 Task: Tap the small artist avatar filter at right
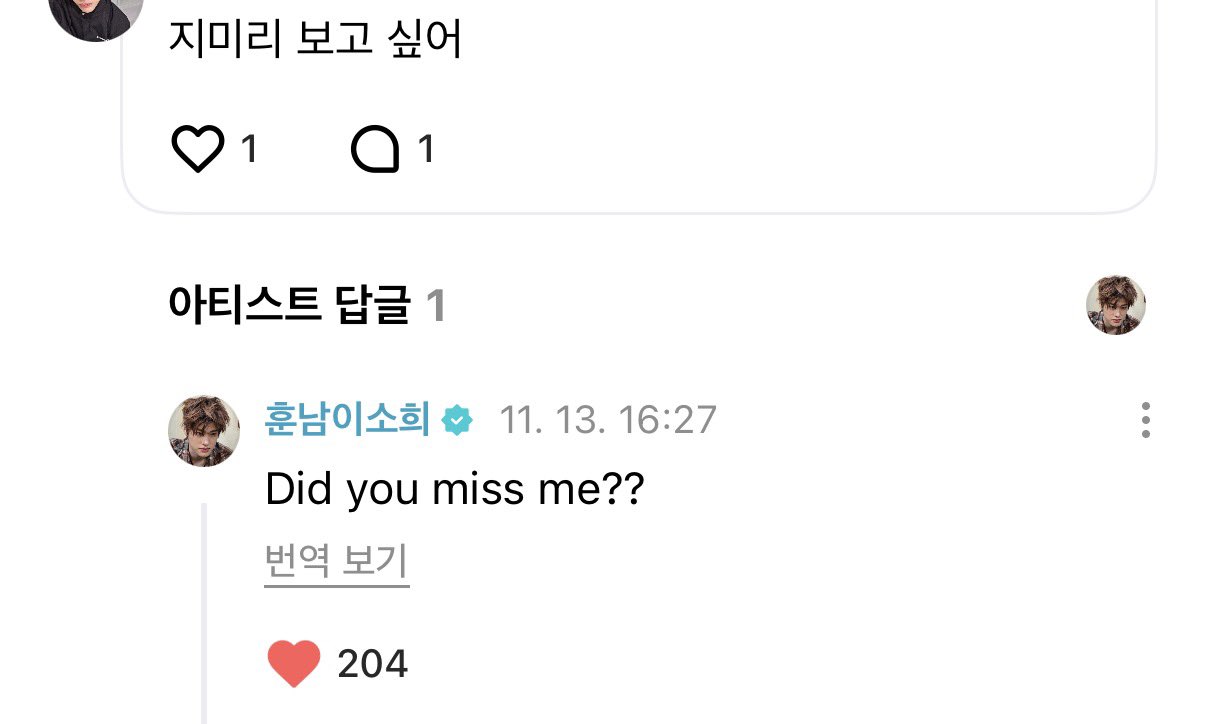pyautogui.click(x=1115, y=305)
